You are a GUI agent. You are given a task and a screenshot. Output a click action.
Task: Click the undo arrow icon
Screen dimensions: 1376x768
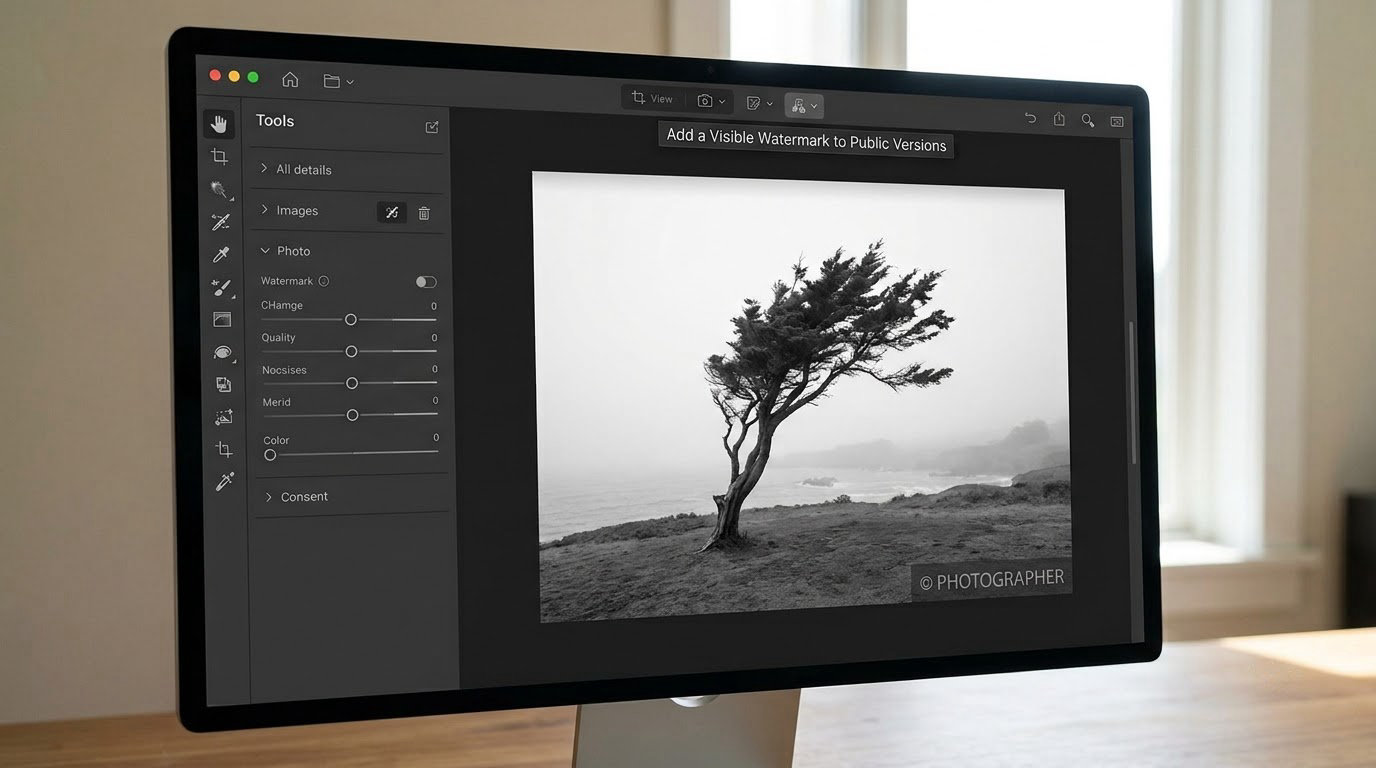(x=1030, y=118)
